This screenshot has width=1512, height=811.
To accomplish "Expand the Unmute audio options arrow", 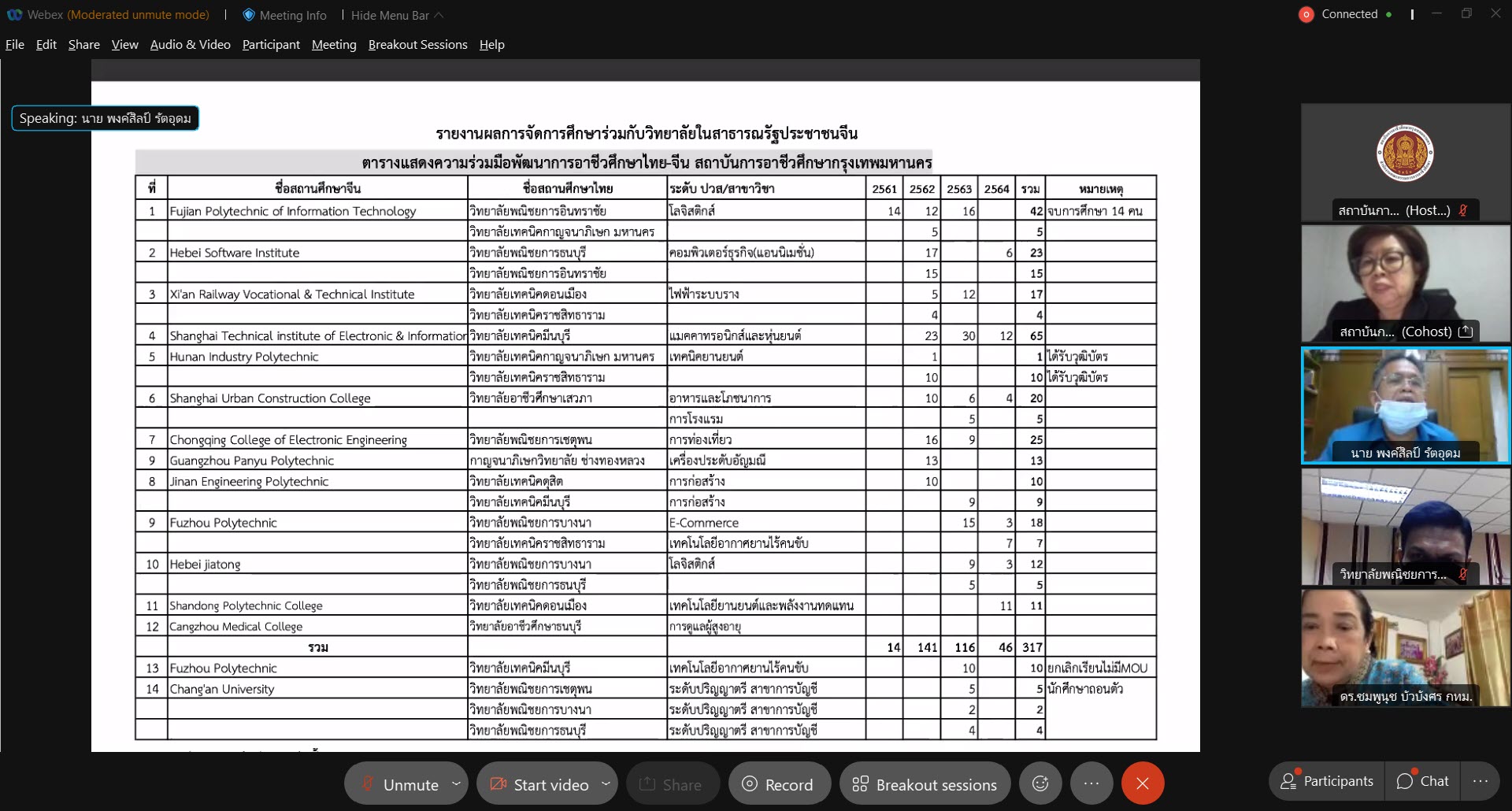I will (456, 783).
